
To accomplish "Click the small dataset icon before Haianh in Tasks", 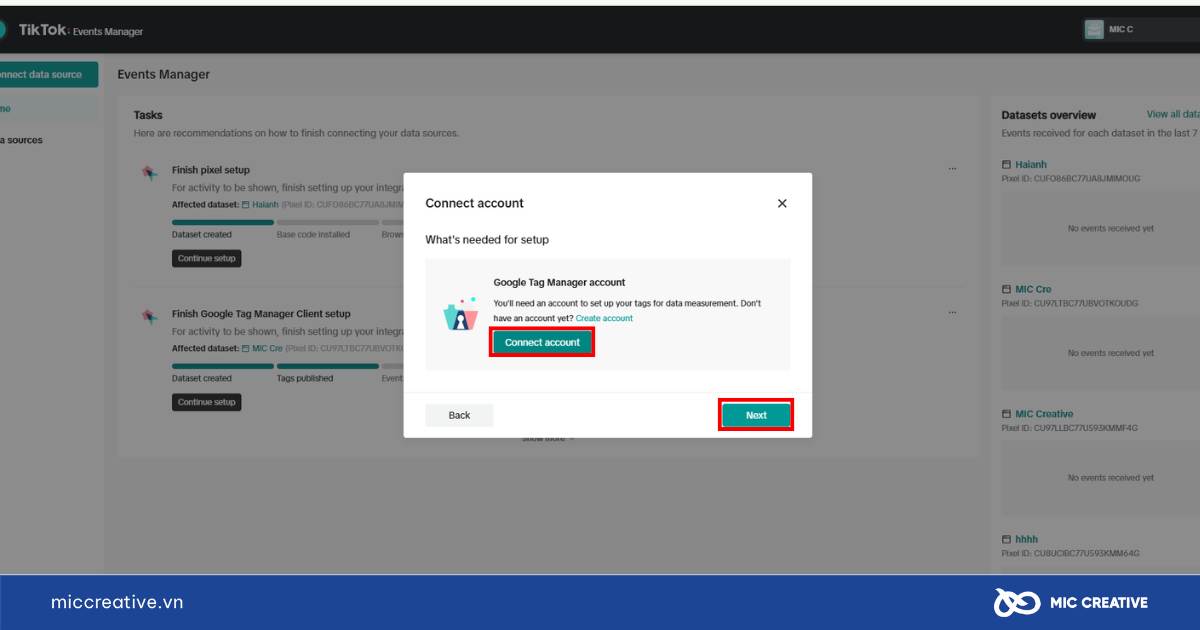I will [x=246, y=204].
